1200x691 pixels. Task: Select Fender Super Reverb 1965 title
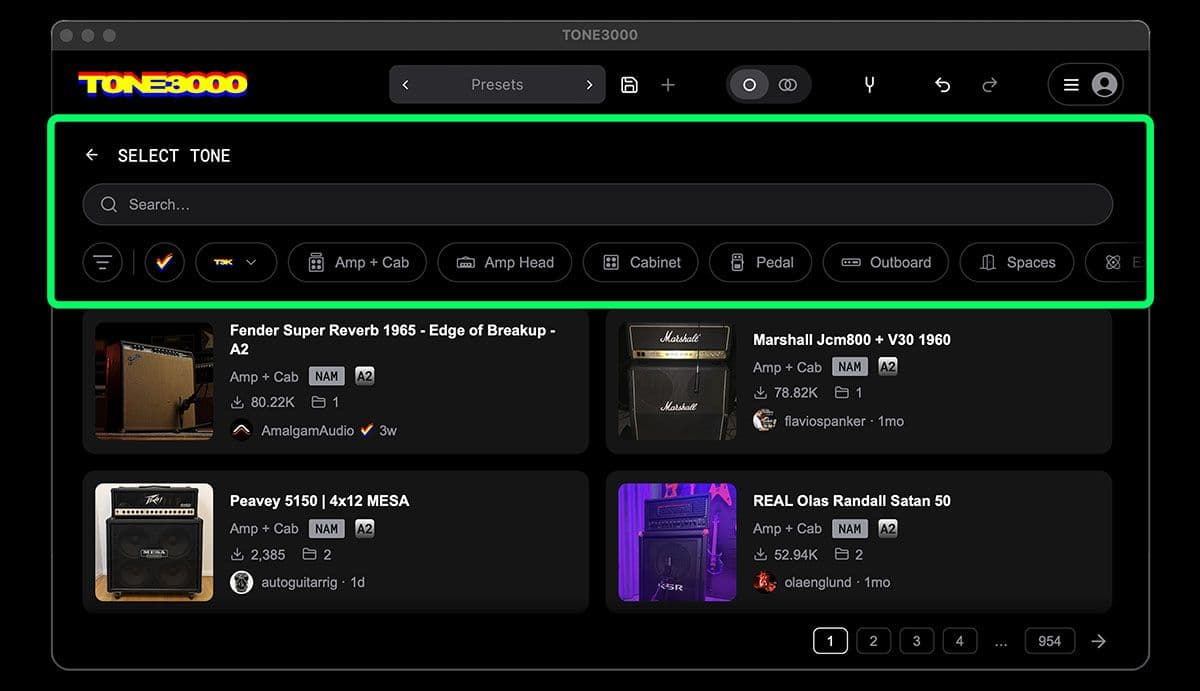pos(392,340)
